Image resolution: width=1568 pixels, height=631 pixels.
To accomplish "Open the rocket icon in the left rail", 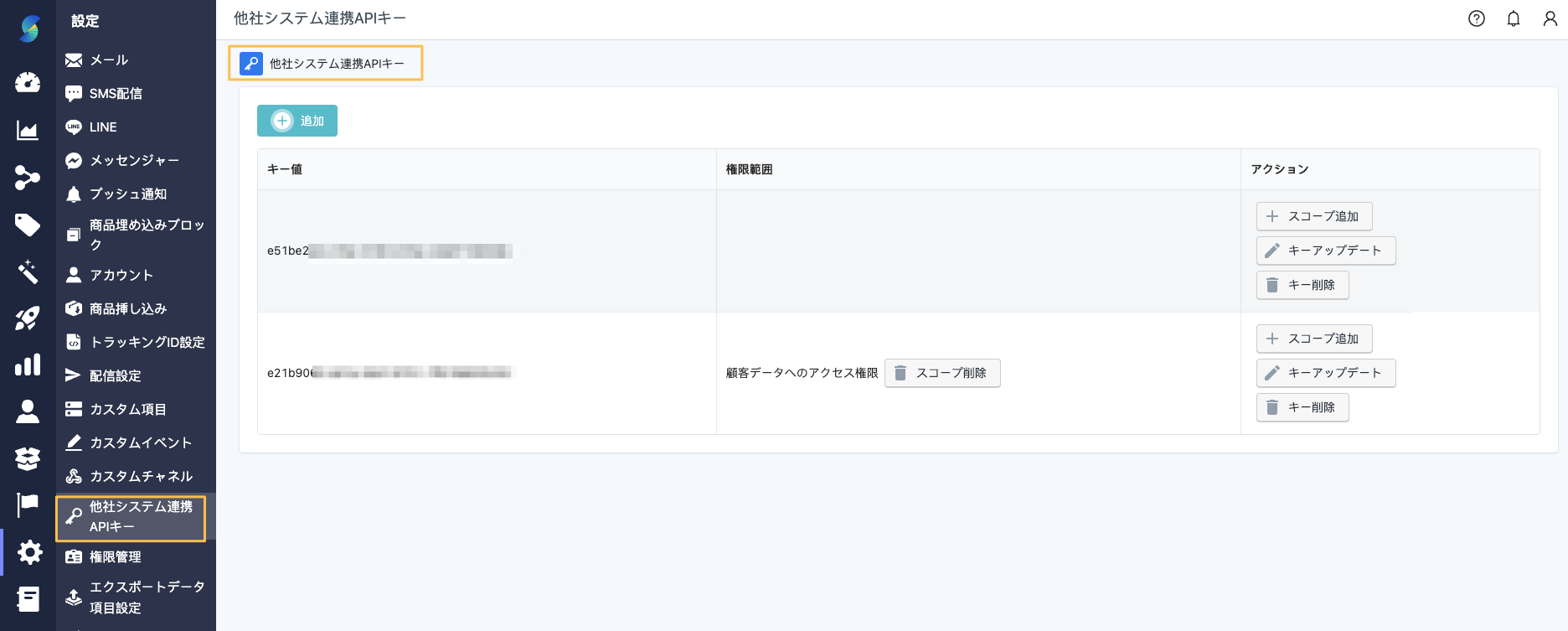I will [28, 318].
